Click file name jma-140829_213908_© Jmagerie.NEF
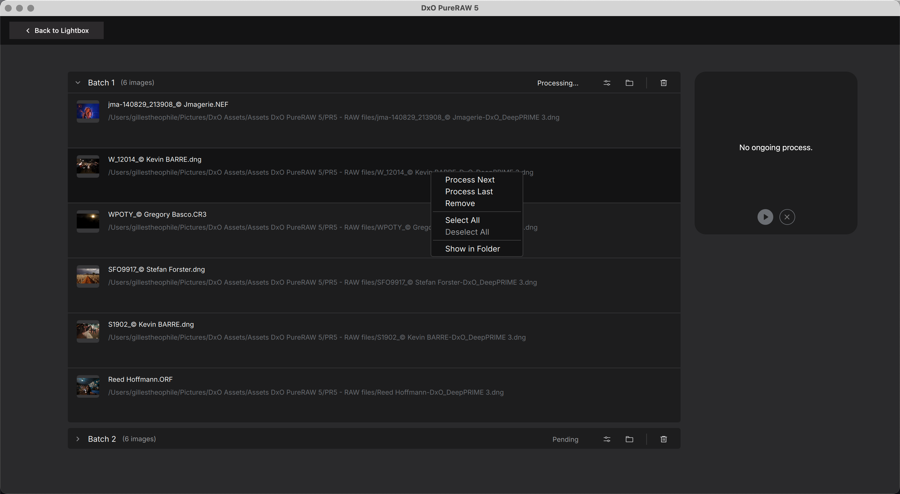The width and height of the screenshot is (900, 494). [x=168, y=104]
